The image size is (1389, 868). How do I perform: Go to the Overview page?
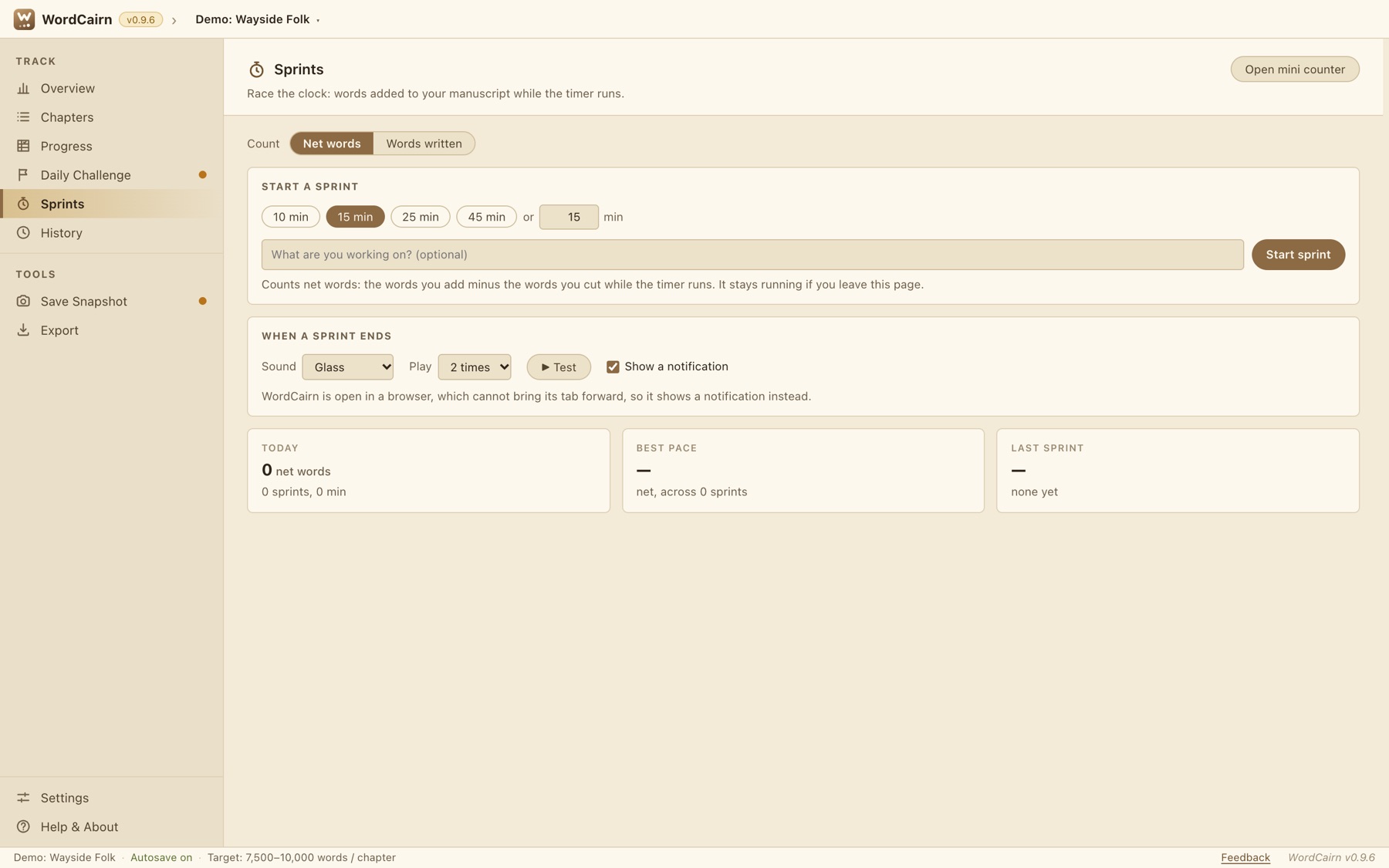click(112, 89)
